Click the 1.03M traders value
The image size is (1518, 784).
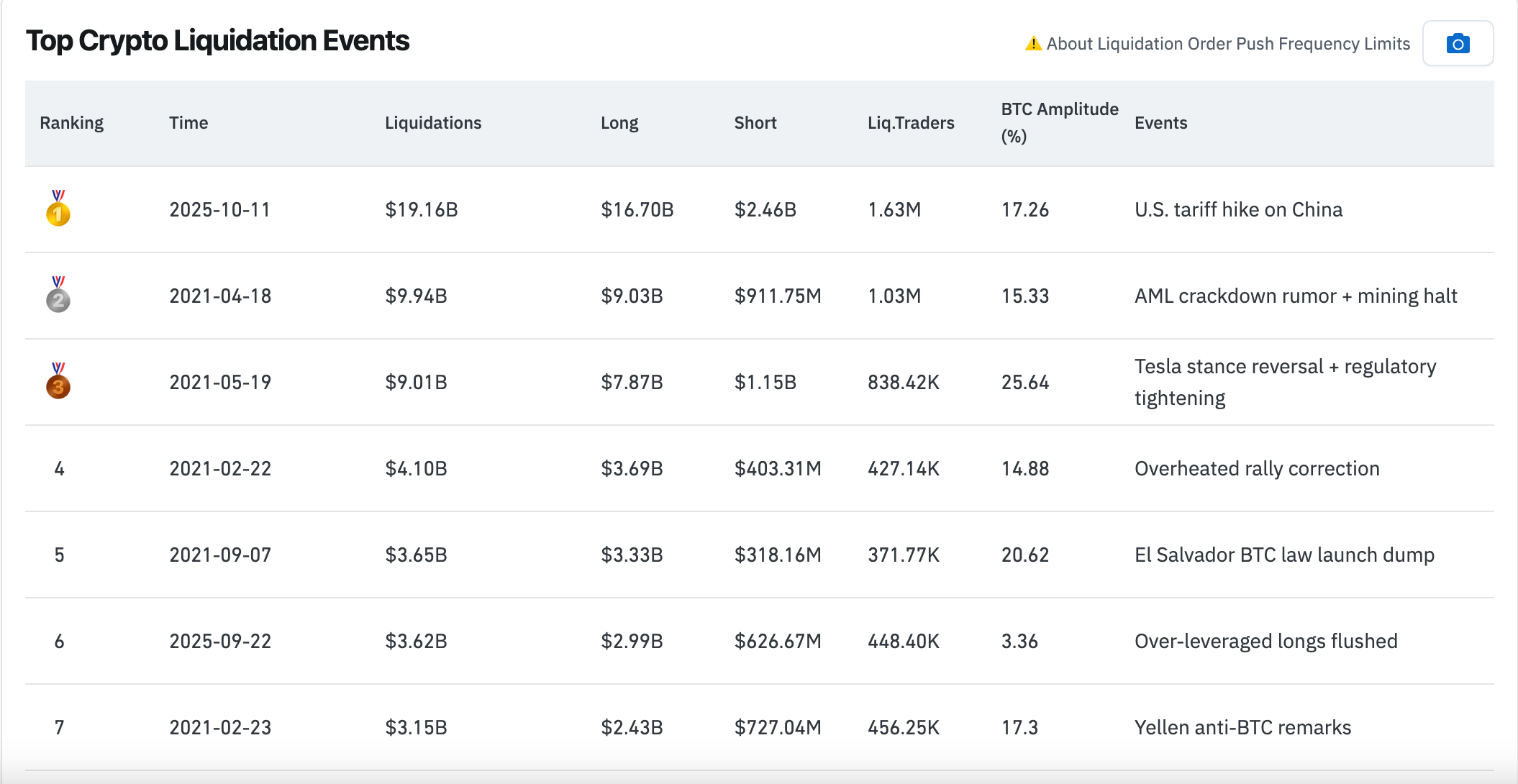coord(894,296)
